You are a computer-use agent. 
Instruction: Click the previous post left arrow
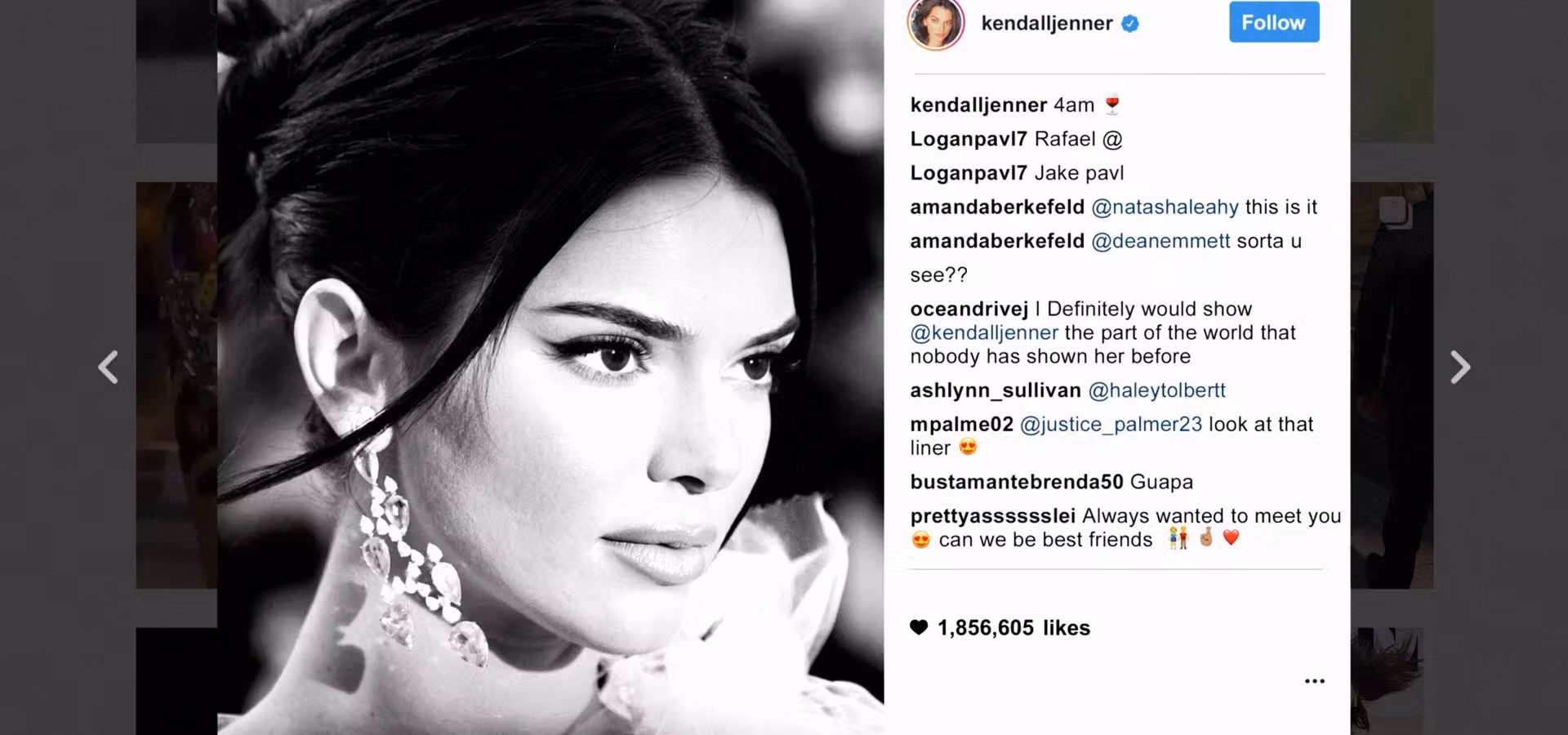pyautogui.click(x=109, y=367)
